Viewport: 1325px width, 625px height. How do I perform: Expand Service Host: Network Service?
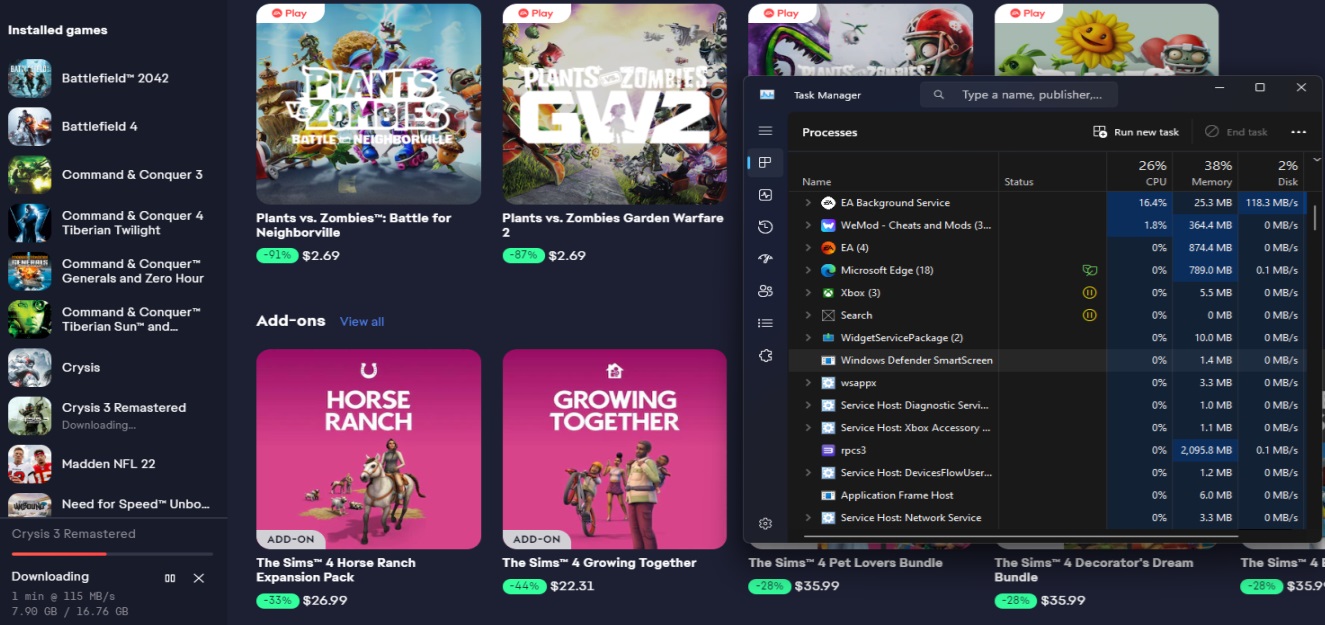[x=808, y=518]
